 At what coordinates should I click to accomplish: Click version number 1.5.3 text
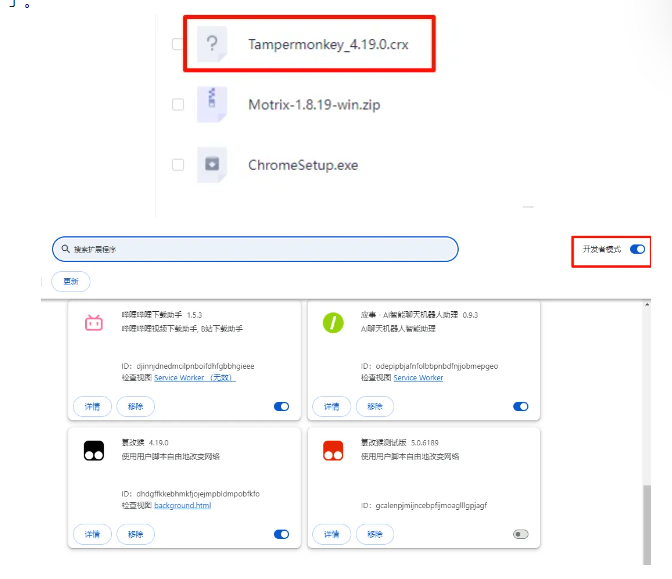pos(194,315)
